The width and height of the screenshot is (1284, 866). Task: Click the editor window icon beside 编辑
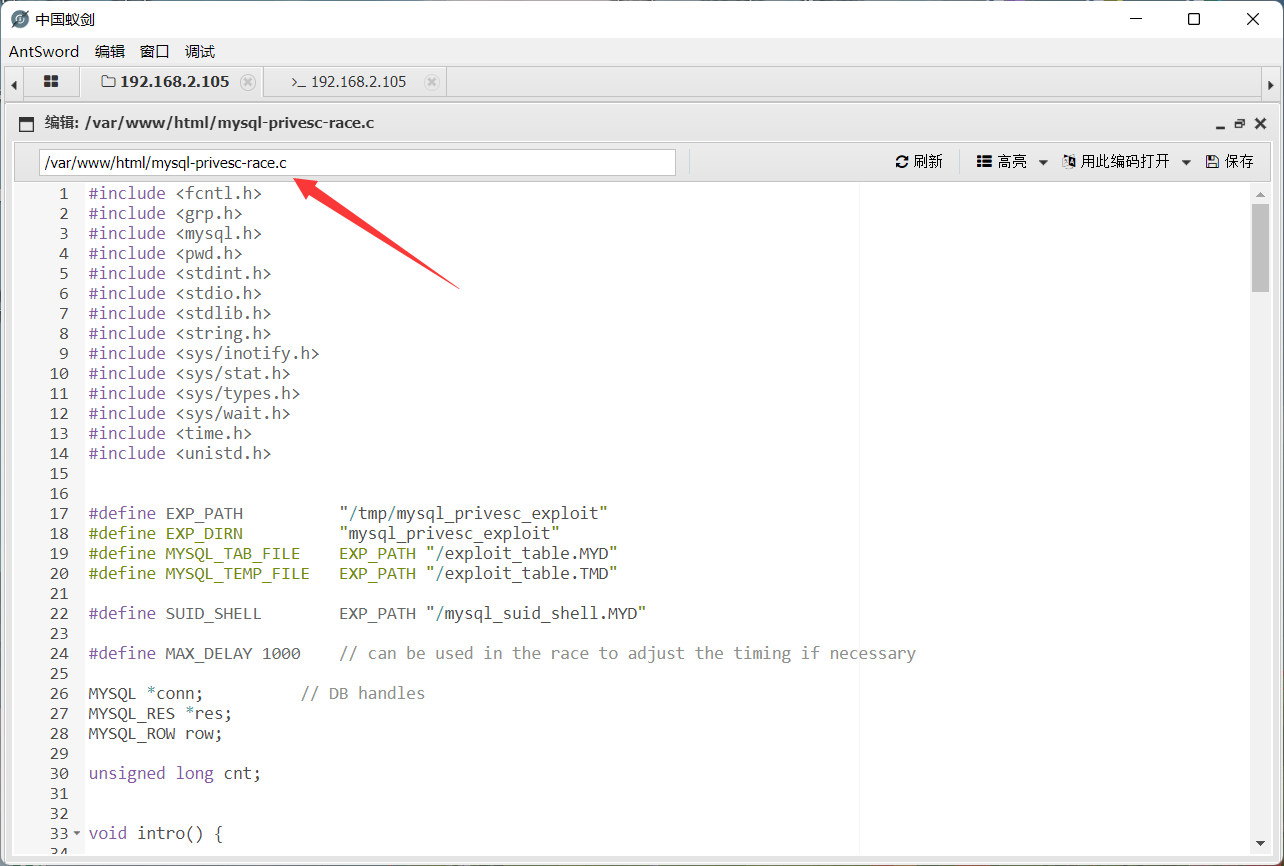27,124
